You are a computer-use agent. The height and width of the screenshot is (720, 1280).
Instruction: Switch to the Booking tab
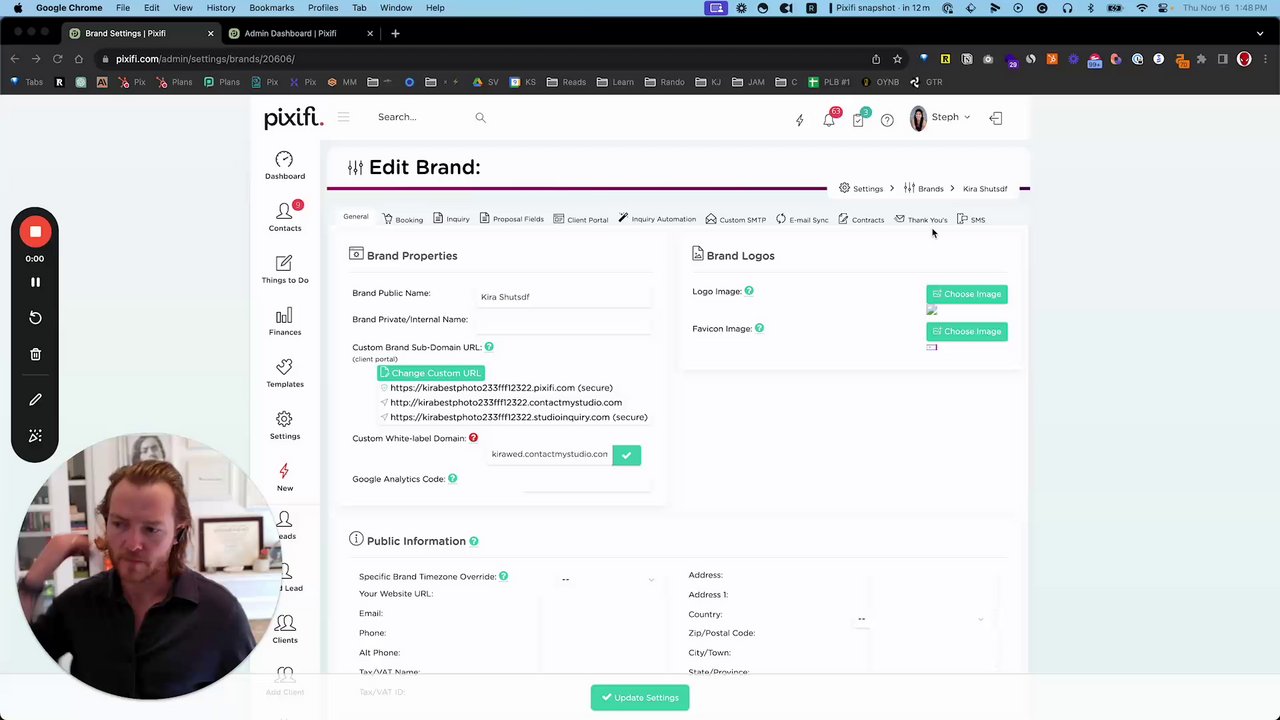[403, 219]
